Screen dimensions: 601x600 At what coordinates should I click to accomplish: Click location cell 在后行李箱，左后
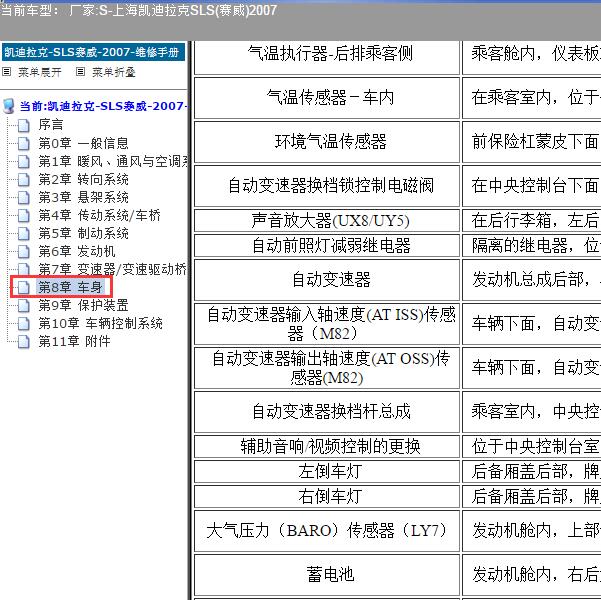(x=532, y=220)
